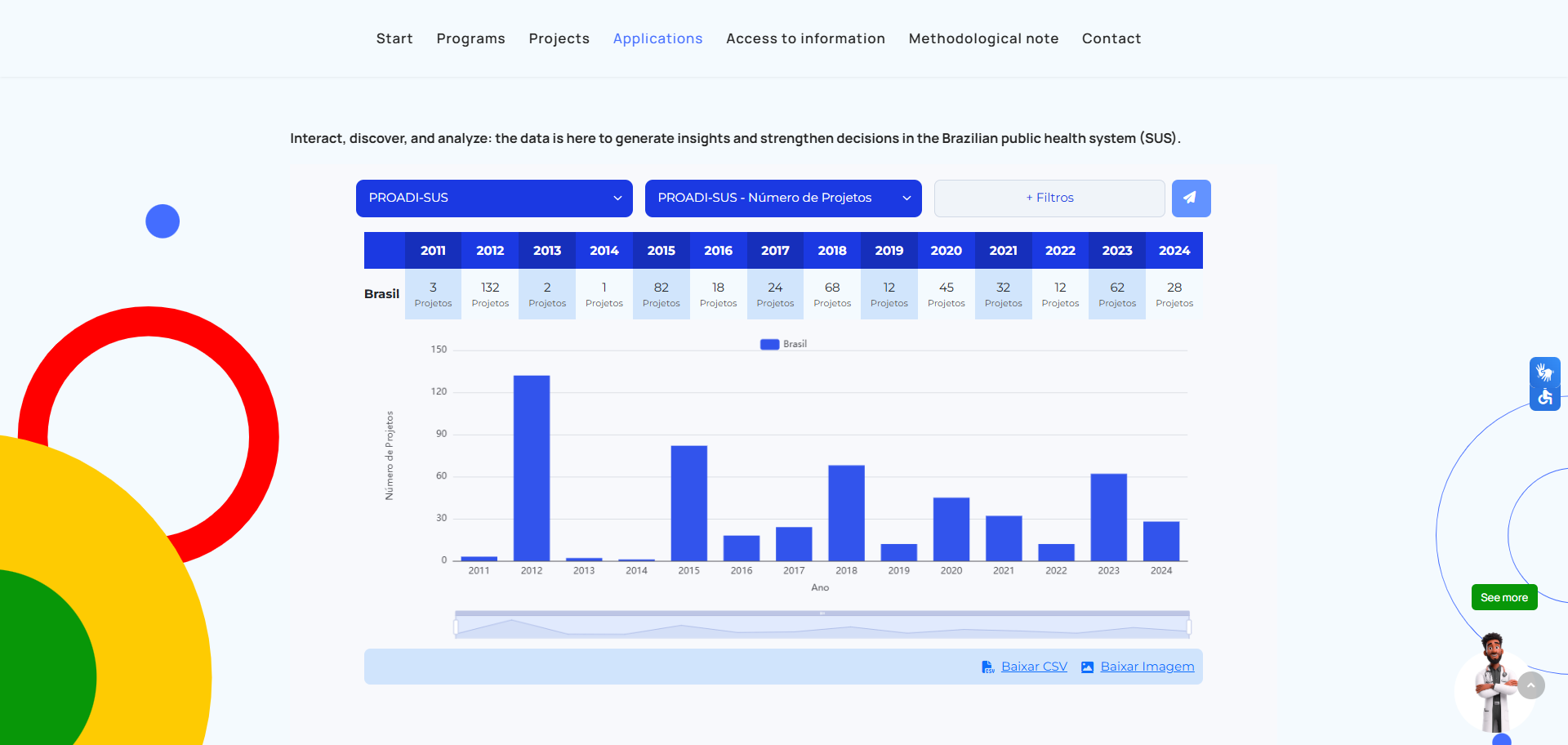Image resolution: width=1568 pixels, height=745 pixels.
Task: Click the Baixar CSV link
Action: click(1034, 667)
